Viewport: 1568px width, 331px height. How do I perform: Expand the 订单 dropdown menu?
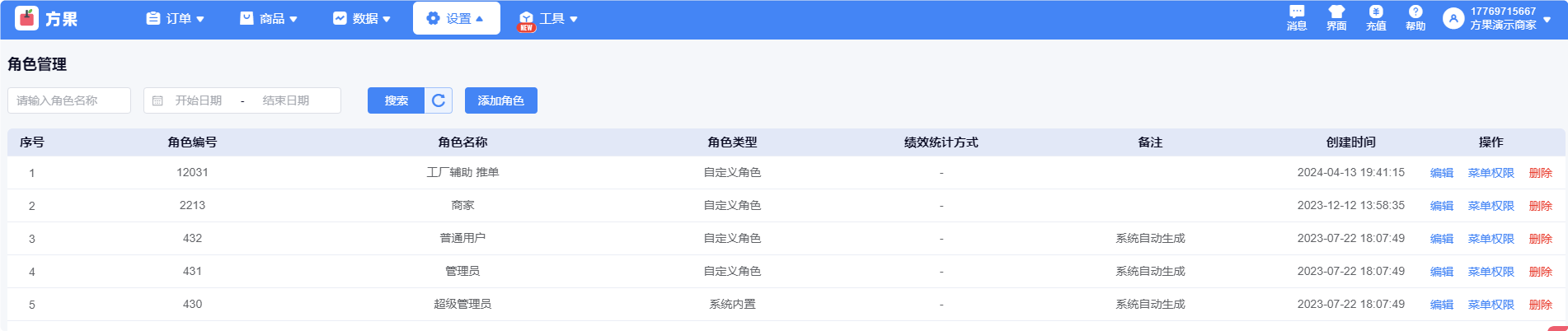coord(175,18)
